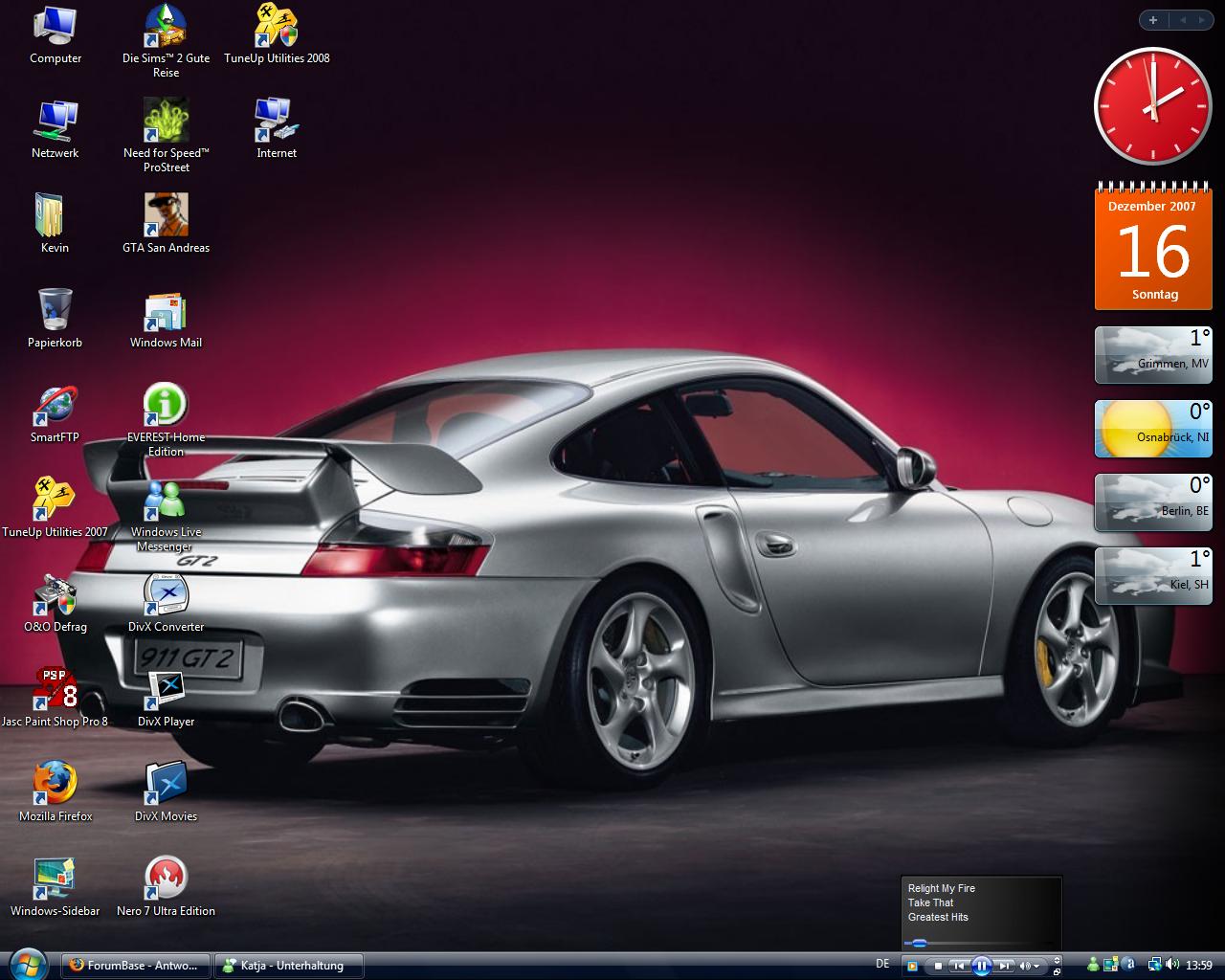
Task: Open the Kiel, SH weather gadget
Action: point(1153,575)
